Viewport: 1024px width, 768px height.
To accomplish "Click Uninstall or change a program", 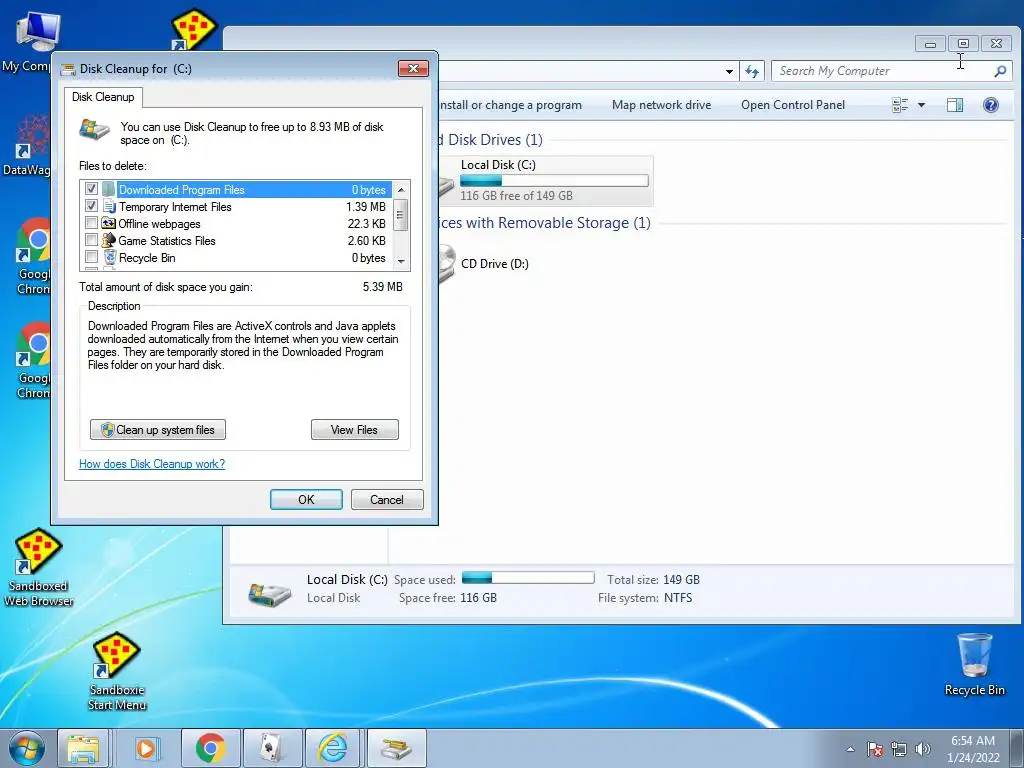I will [509, 105].
